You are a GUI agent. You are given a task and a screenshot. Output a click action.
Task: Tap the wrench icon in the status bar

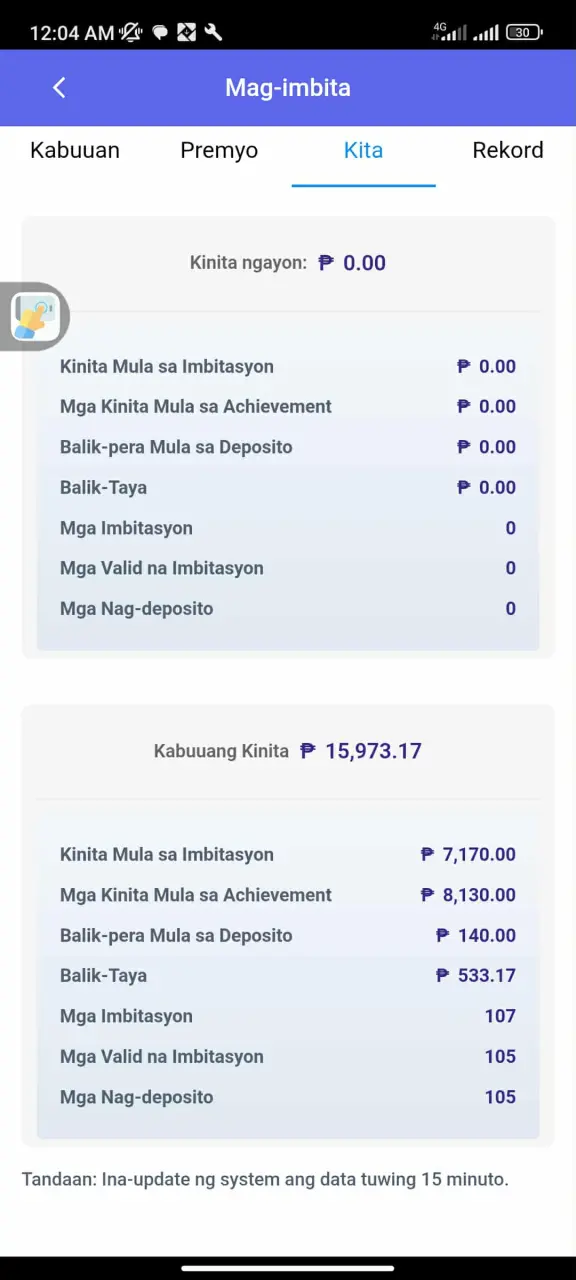[213, 32]
